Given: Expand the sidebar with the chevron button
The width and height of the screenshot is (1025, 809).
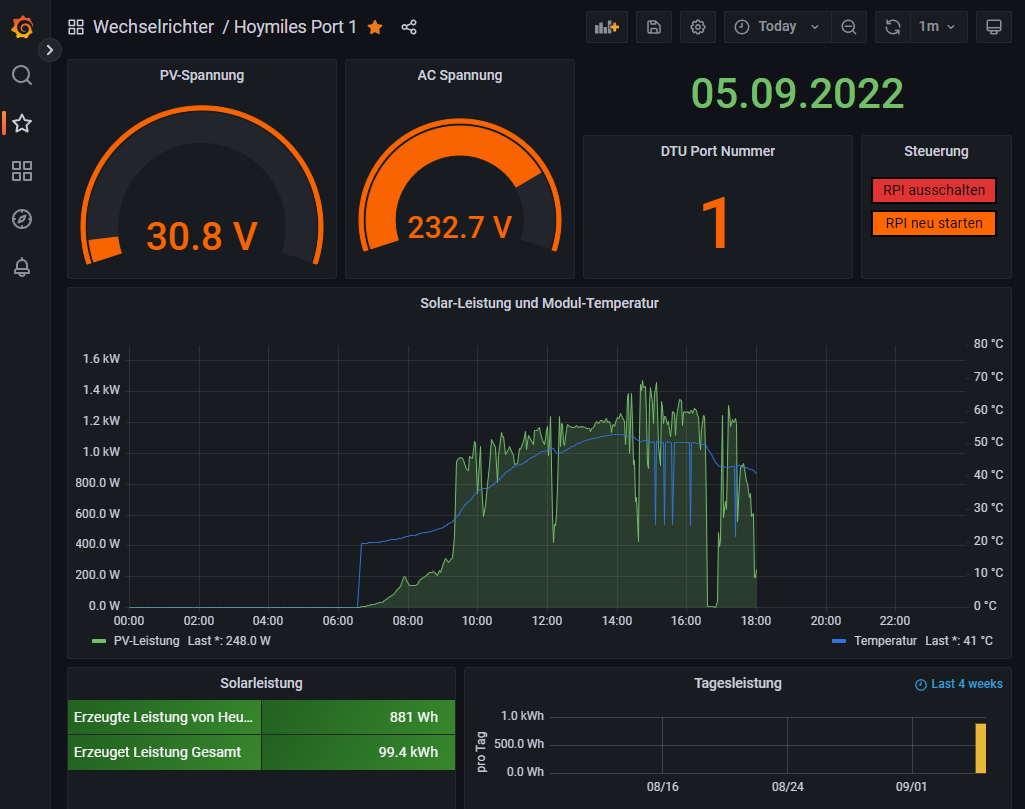Looking at the screenshot, I should (50, 49).
